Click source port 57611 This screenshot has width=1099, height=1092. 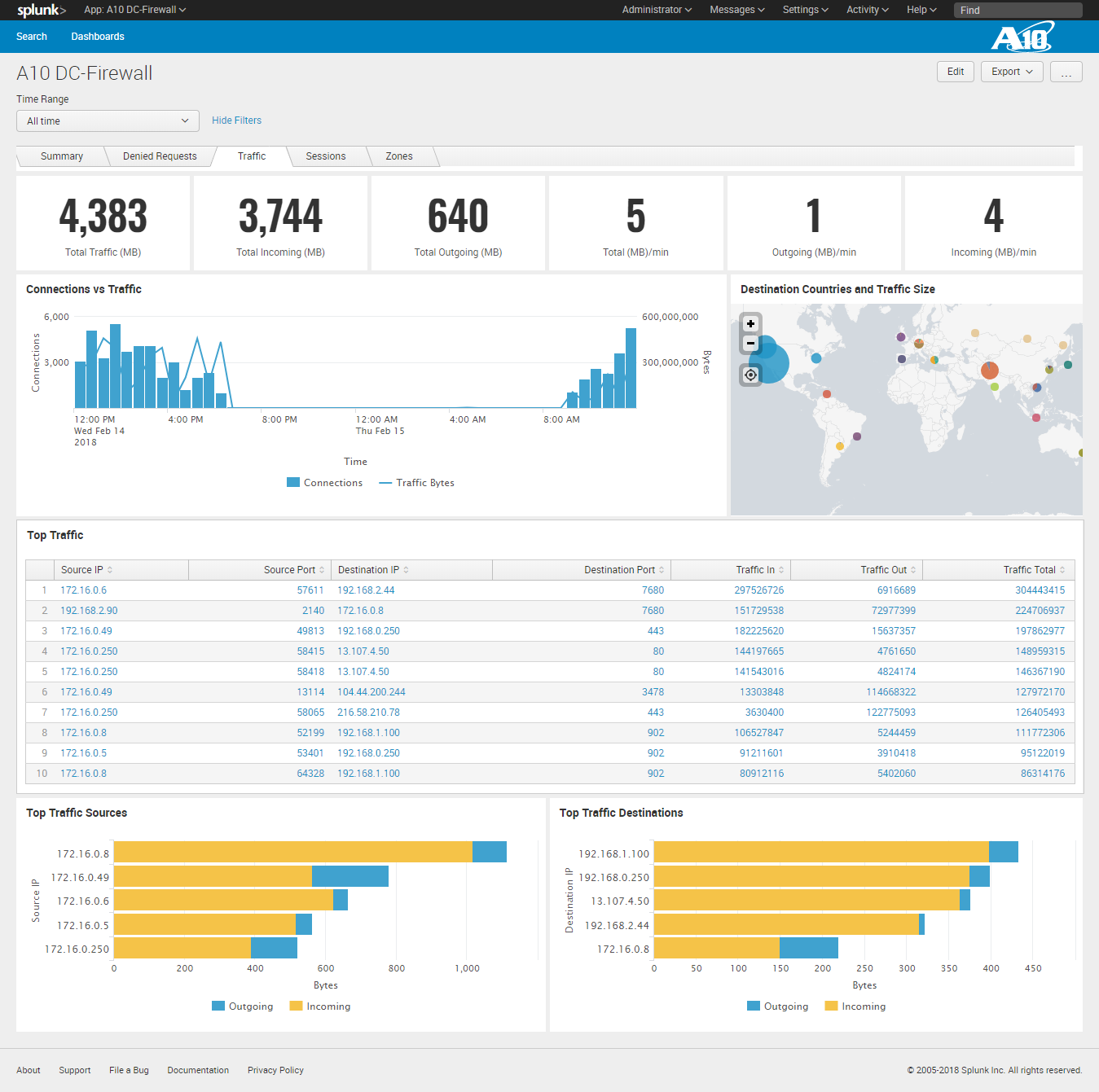(310, 590)
